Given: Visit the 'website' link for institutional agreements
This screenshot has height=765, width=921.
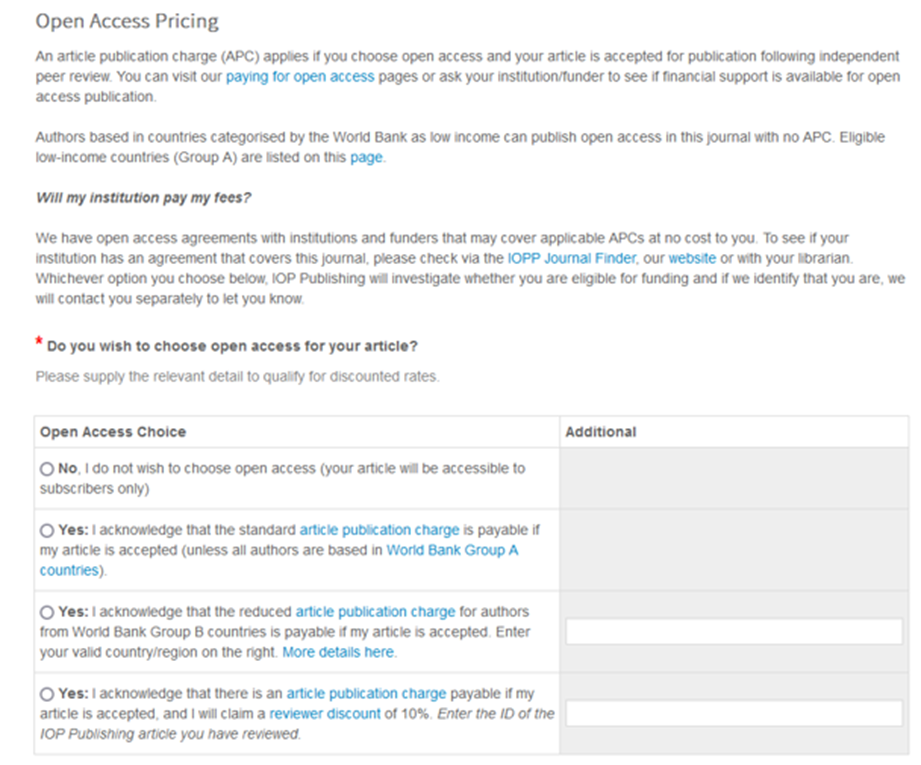Looking at the screenshot, I should 692,259.
